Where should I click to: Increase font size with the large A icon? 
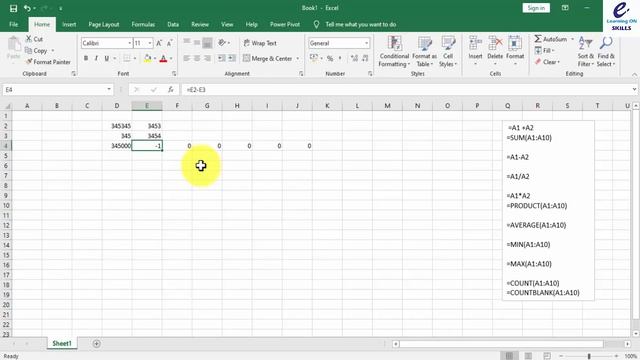tap(159, 43)
